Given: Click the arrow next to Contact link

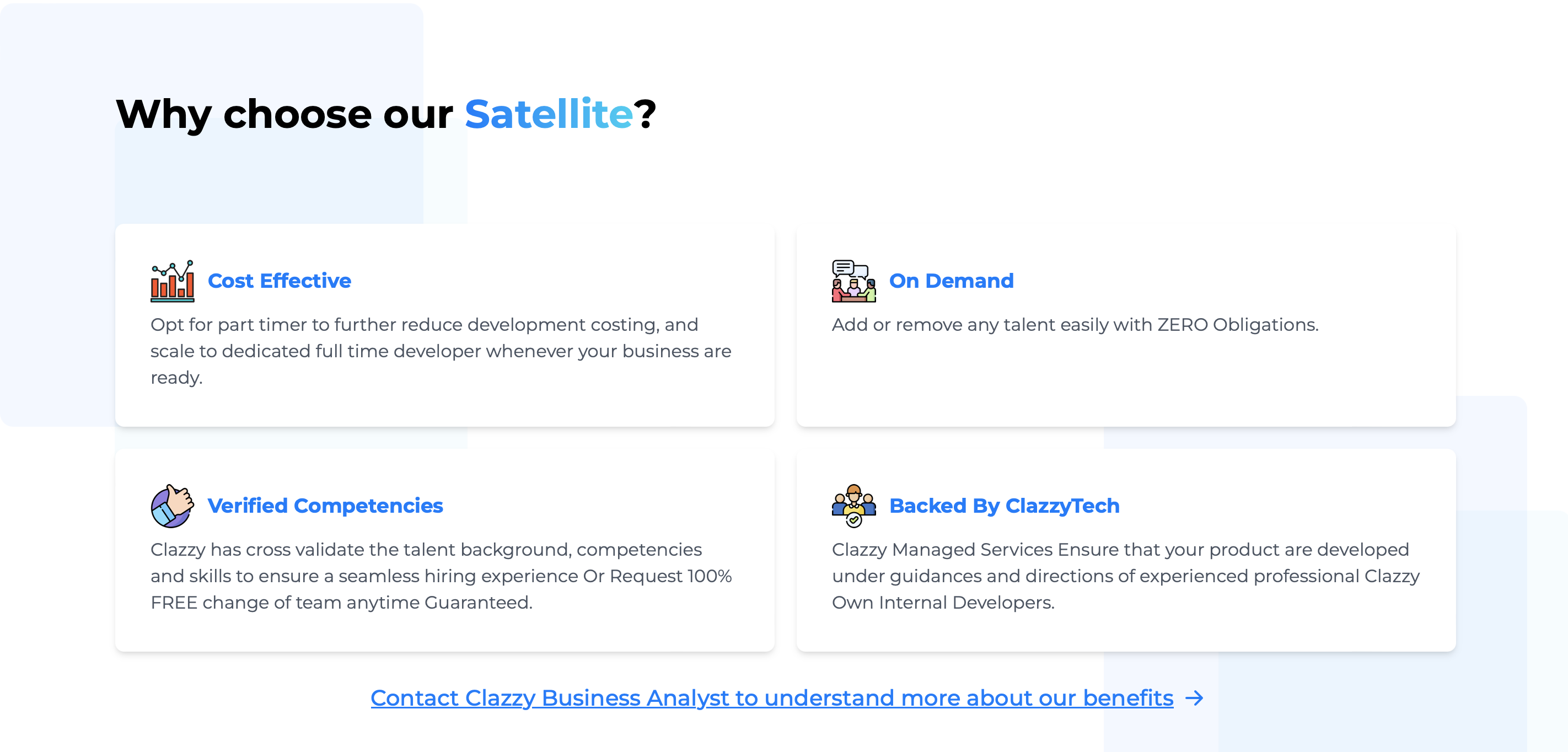Looking at the screenshot, I should pos(1194,698).
